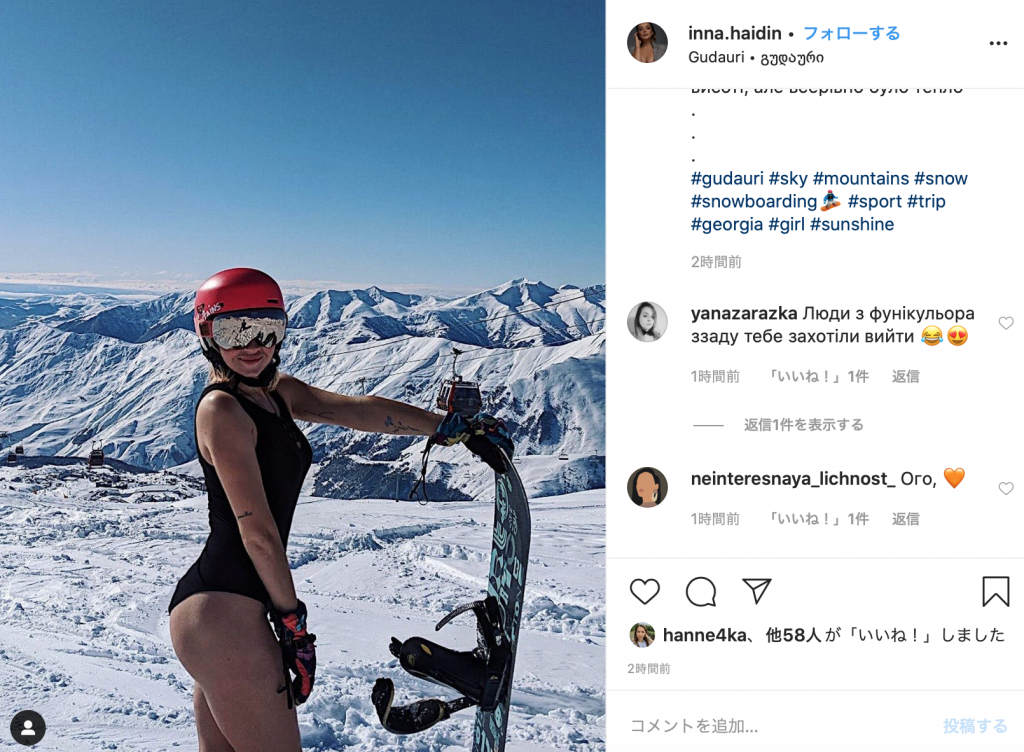Viewport: 1024px width, 752px height.
Task: Click the フォローする follow button
Action: pyautogui.click(x=852, y=33)
